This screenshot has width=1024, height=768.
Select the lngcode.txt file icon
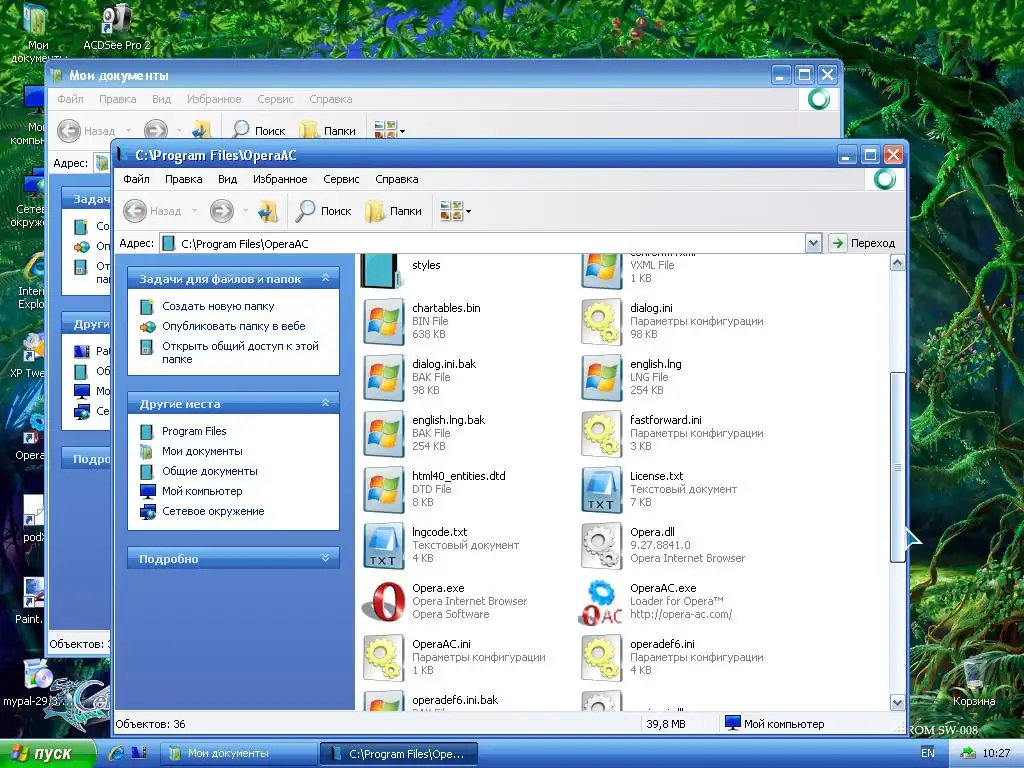[x=383, y=545]
